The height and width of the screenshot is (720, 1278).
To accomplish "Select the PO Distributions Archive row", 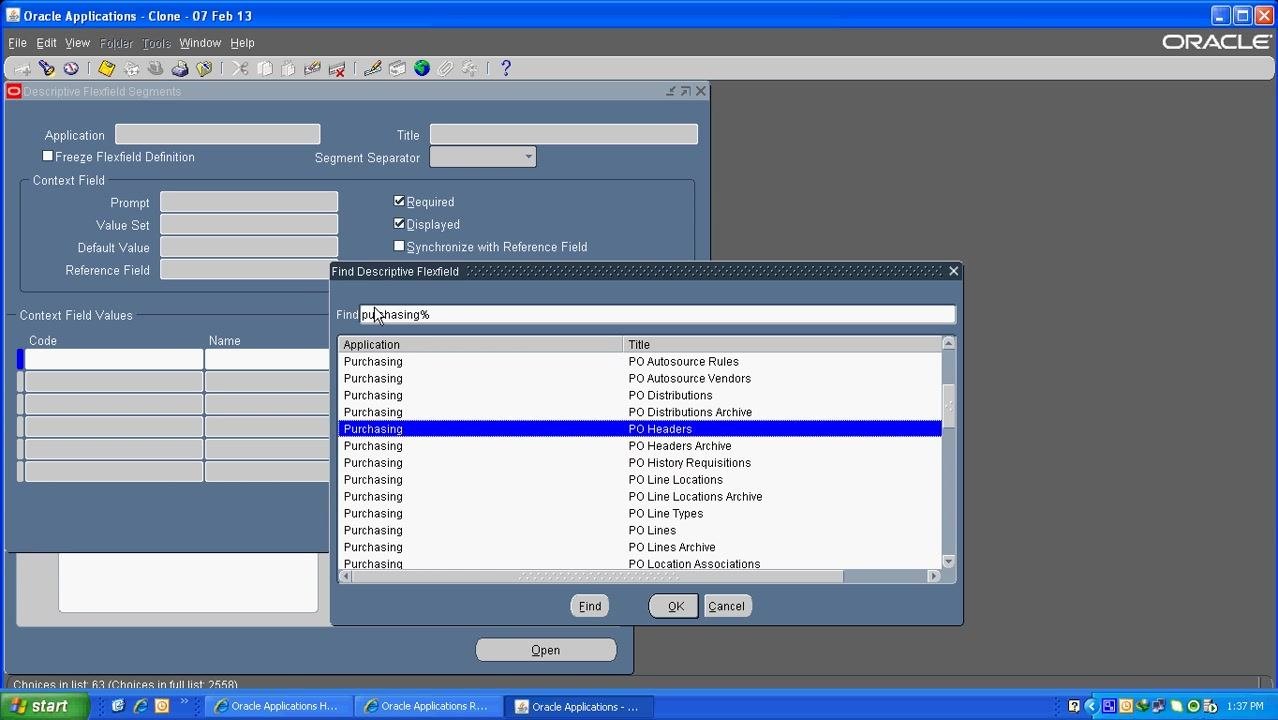I will 640,412.
